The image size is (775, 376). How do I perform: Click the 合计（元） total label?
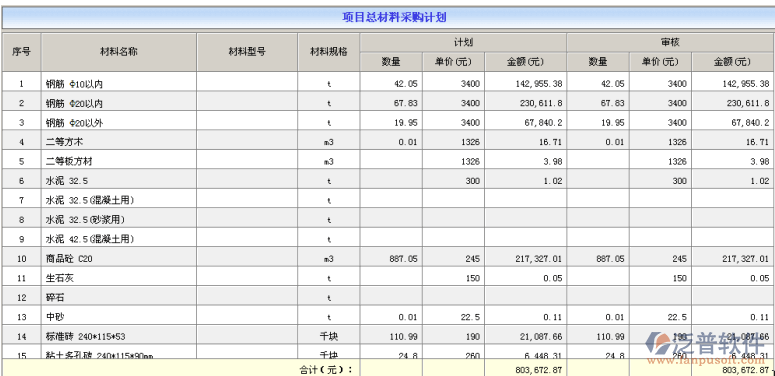327,369
